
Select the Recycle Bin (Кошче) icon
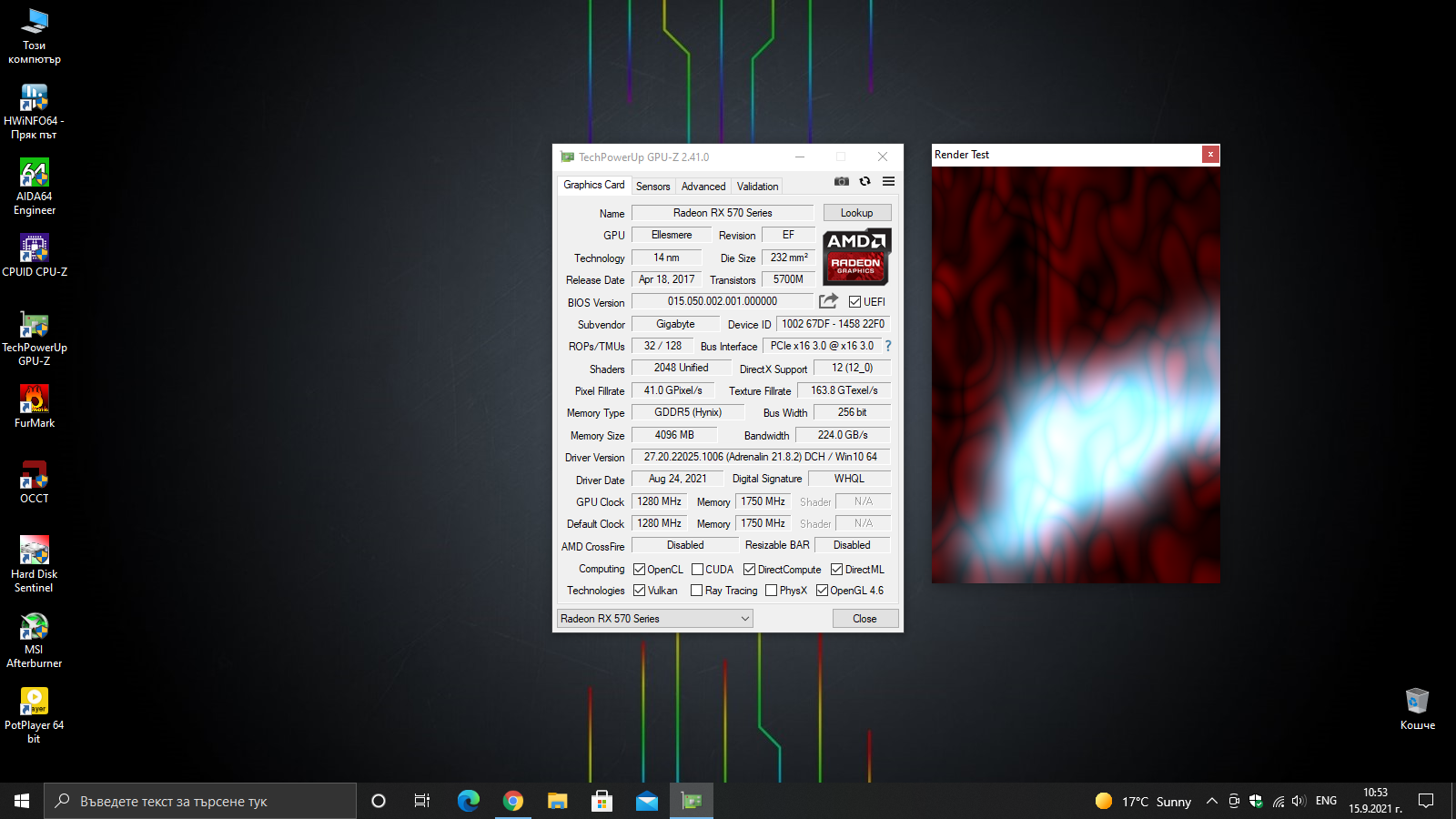(1417, 709)
